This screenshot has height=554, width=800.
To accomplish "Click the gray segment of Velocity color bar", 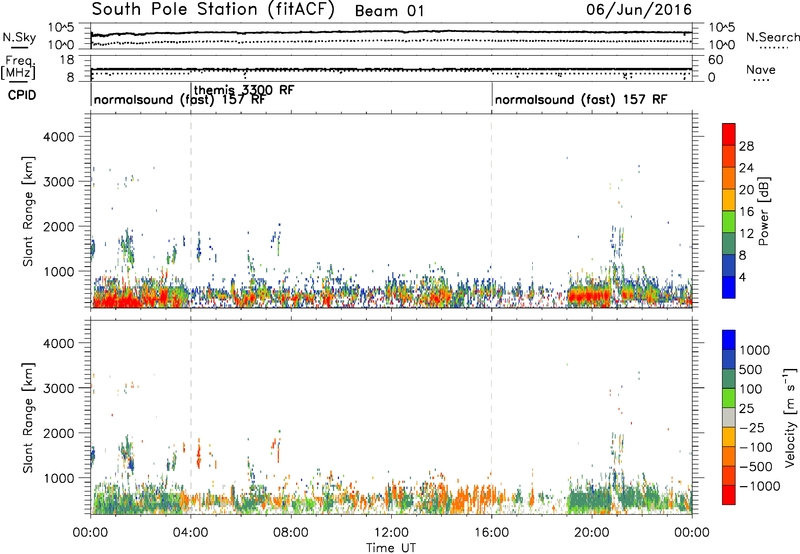I will click(729, 418).
